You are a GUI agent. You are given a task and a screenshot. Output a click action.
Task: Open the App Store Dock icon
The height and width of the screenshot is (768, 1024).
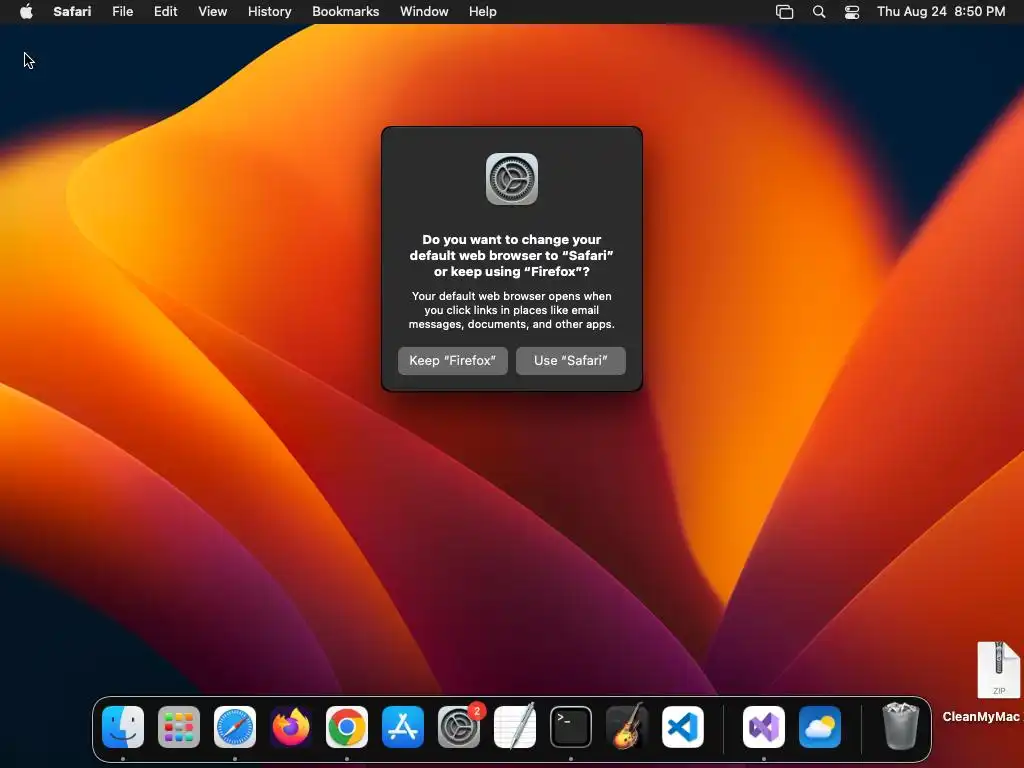(x=403, y=727)
